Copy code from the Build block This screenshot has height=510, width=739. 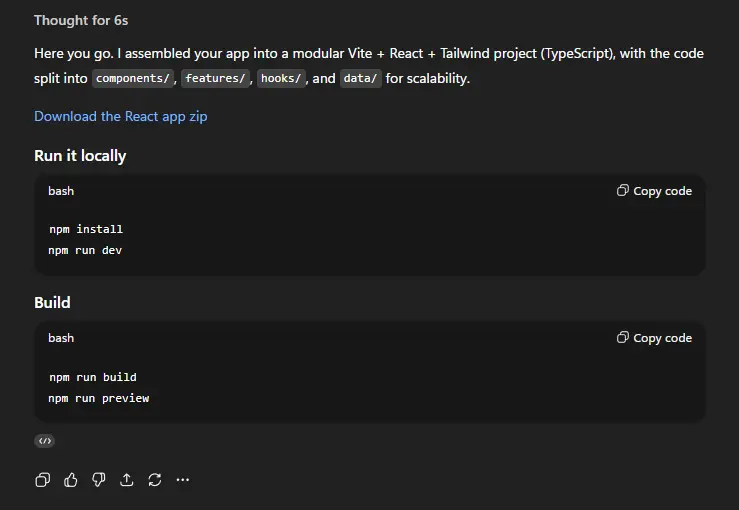point(654,338)
